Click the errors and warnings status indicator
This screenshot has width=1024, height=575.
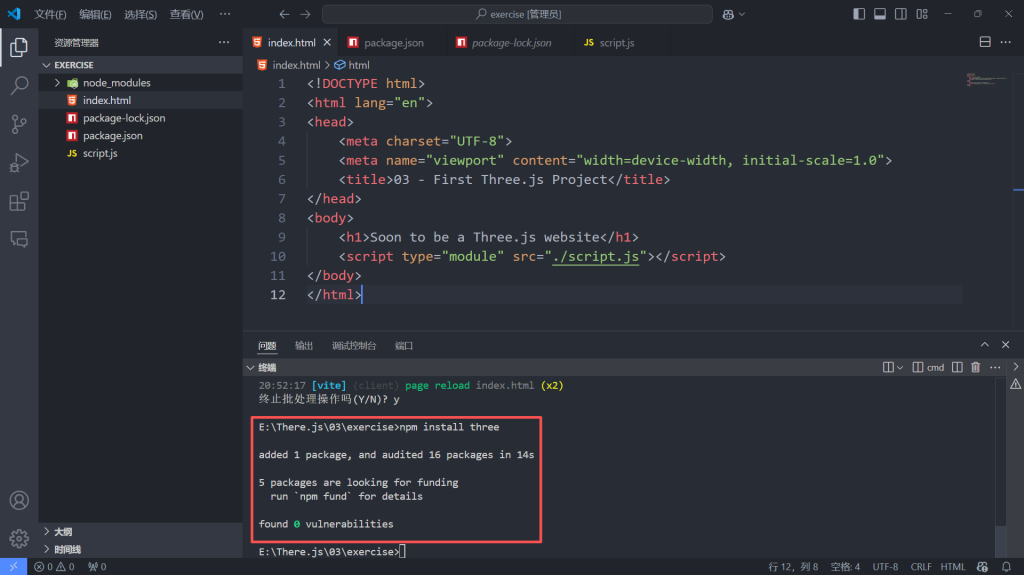[55, 567]
